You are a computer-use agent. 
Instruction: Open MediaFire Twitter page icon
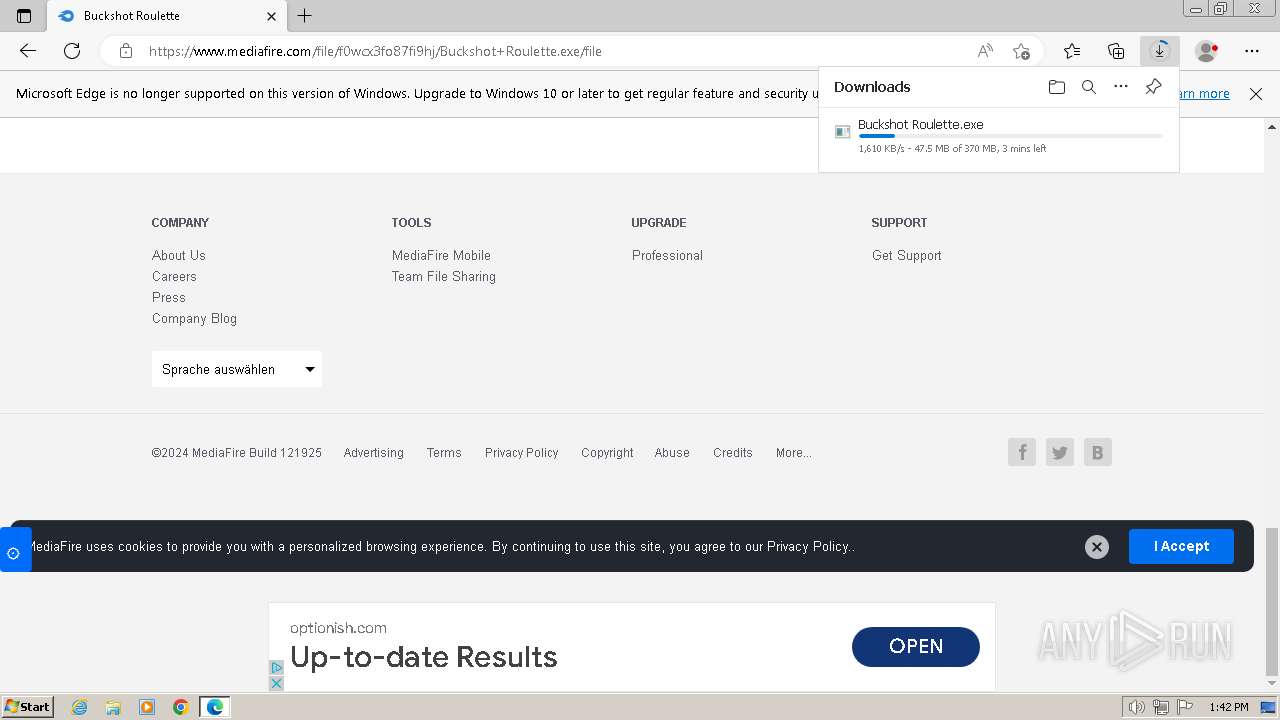click(1060, 452)
